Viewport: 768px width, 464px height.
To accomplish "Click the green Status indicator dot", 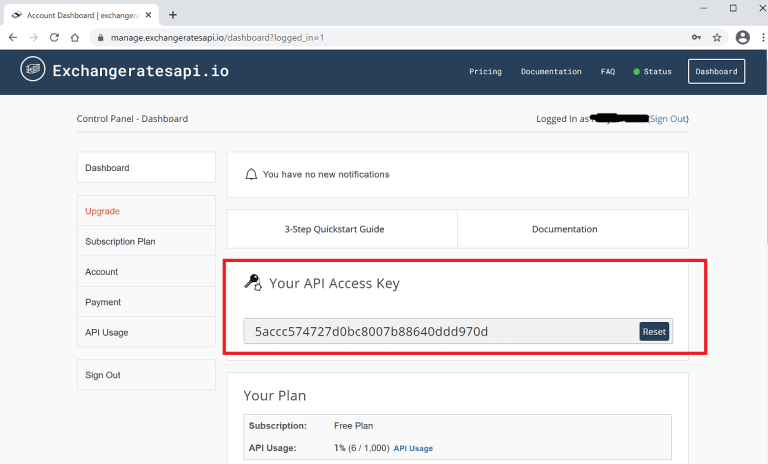I will pos(636,72).
